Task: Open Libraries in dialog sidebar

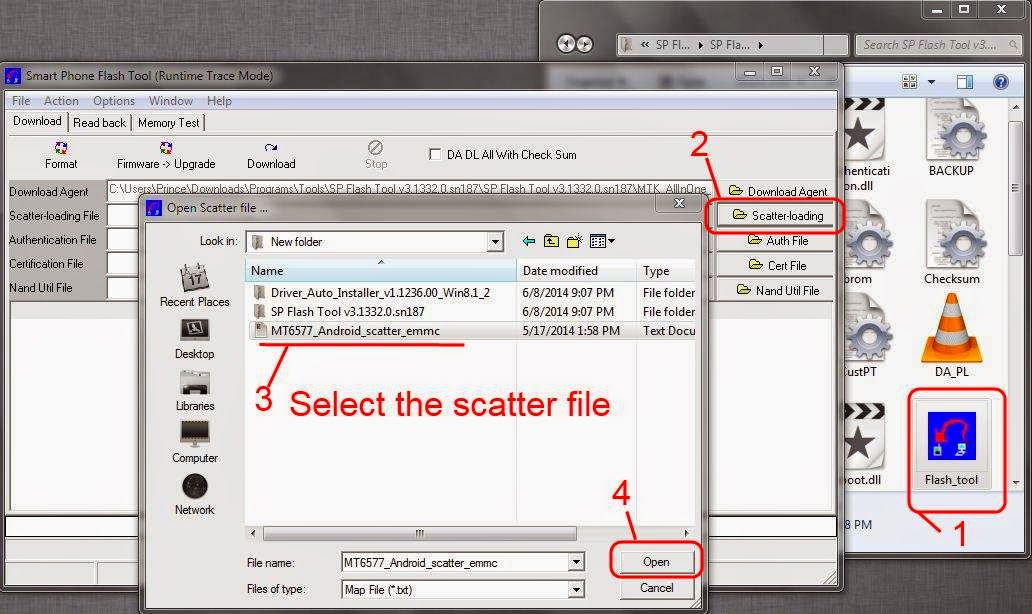Action: point(195,390)
